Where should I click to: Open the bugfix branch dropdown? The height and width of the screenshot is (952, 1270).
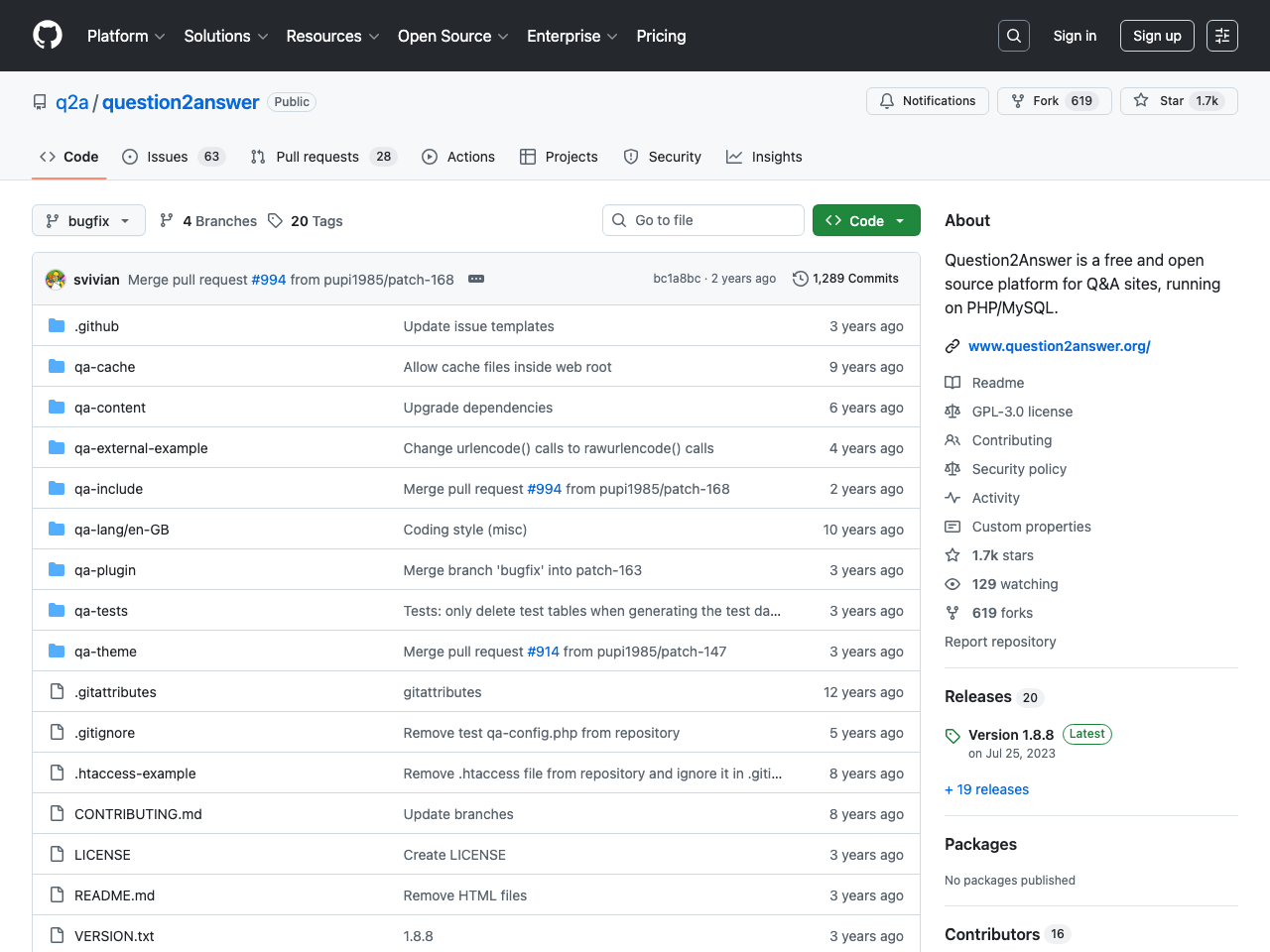coord(88,220)
